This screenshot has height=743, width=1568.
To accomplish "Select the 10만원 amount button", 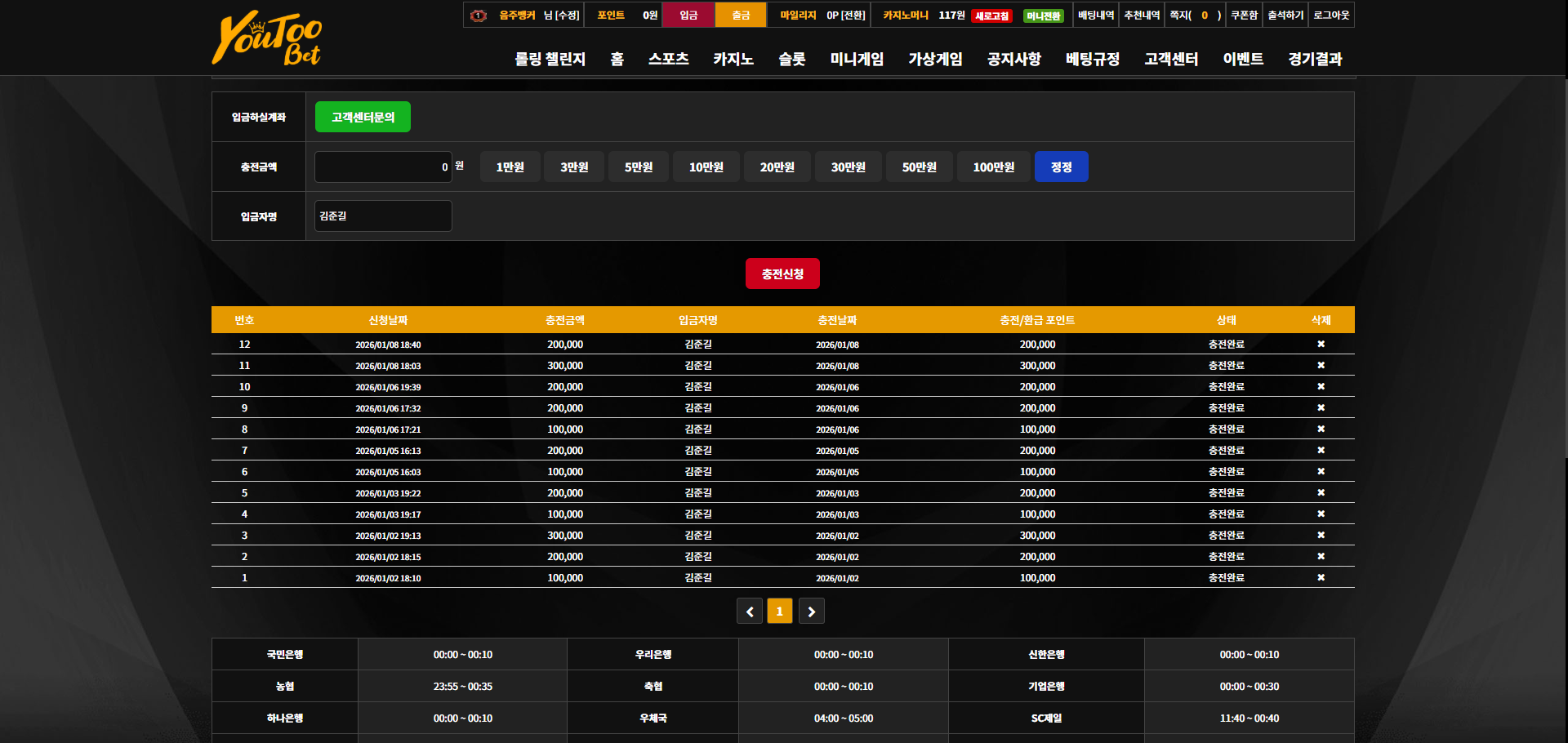I will point(706,167).
